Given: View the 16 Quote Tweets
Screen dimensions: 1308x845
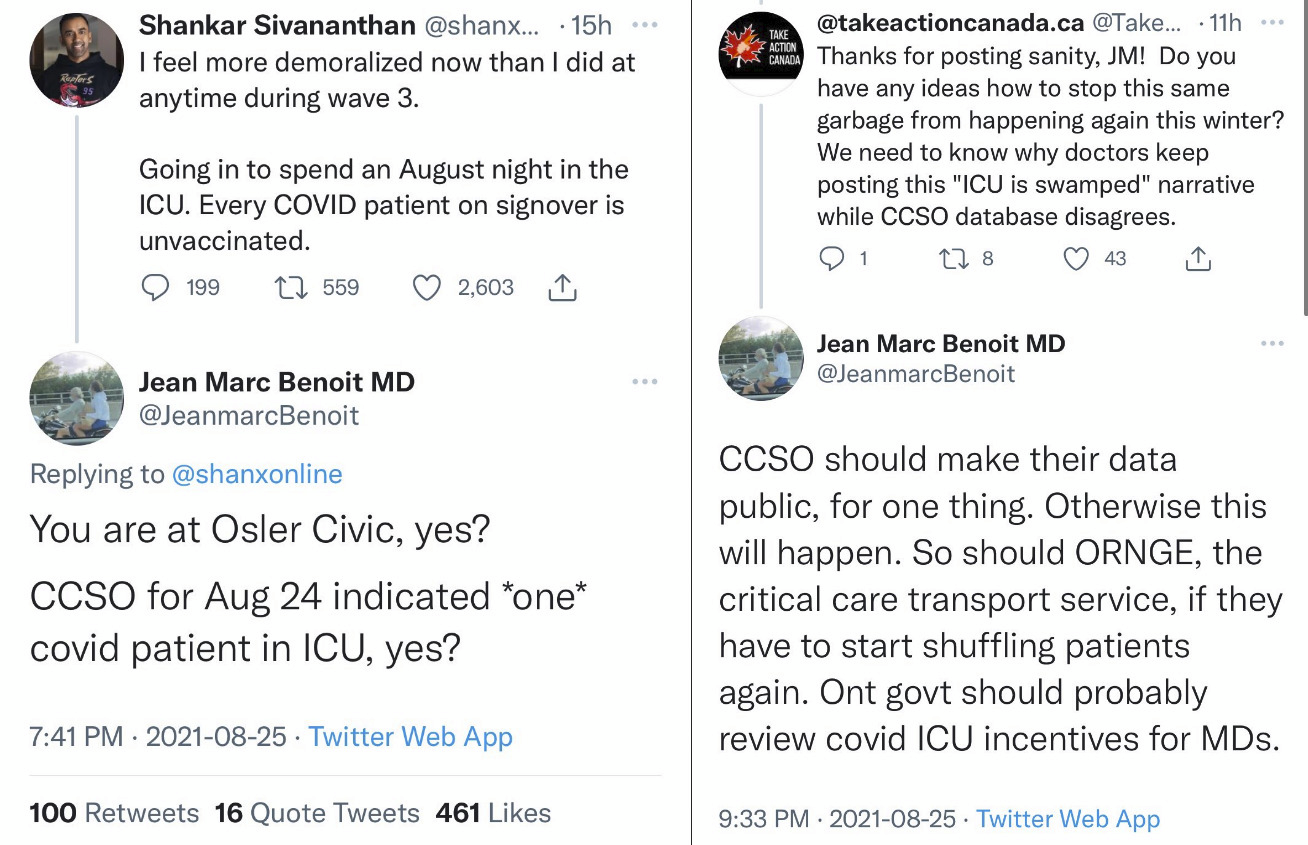Looking at the screenshot, I should coord(317,813).
